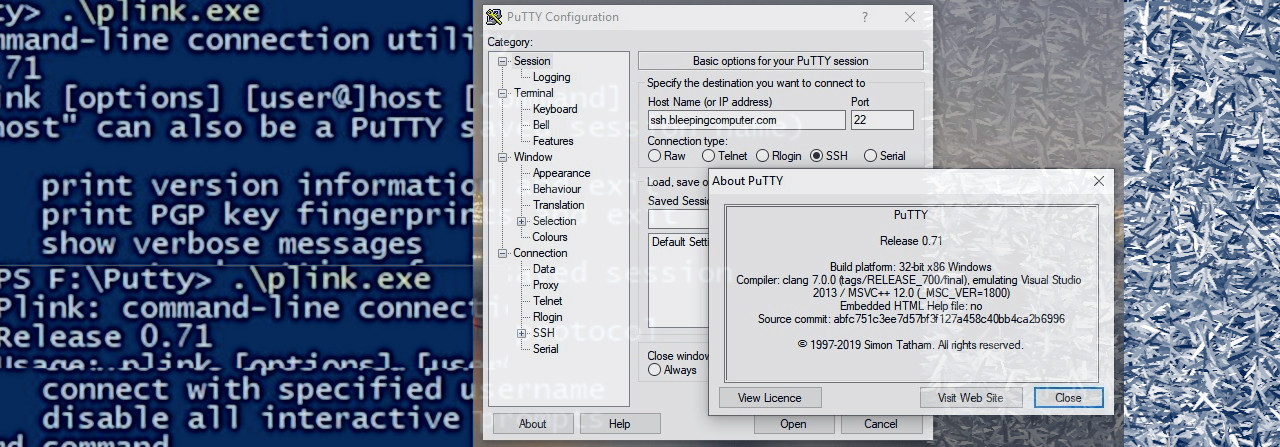Collapse the Window tree node

(x=504, y=157)
